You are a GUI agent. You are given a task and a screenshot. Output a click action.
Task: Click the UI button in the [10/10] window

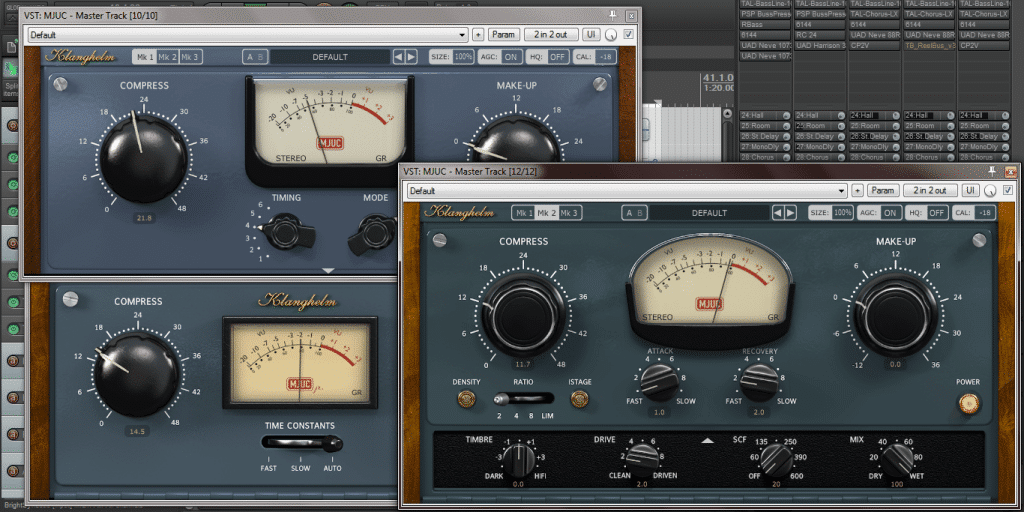[591, 35]
